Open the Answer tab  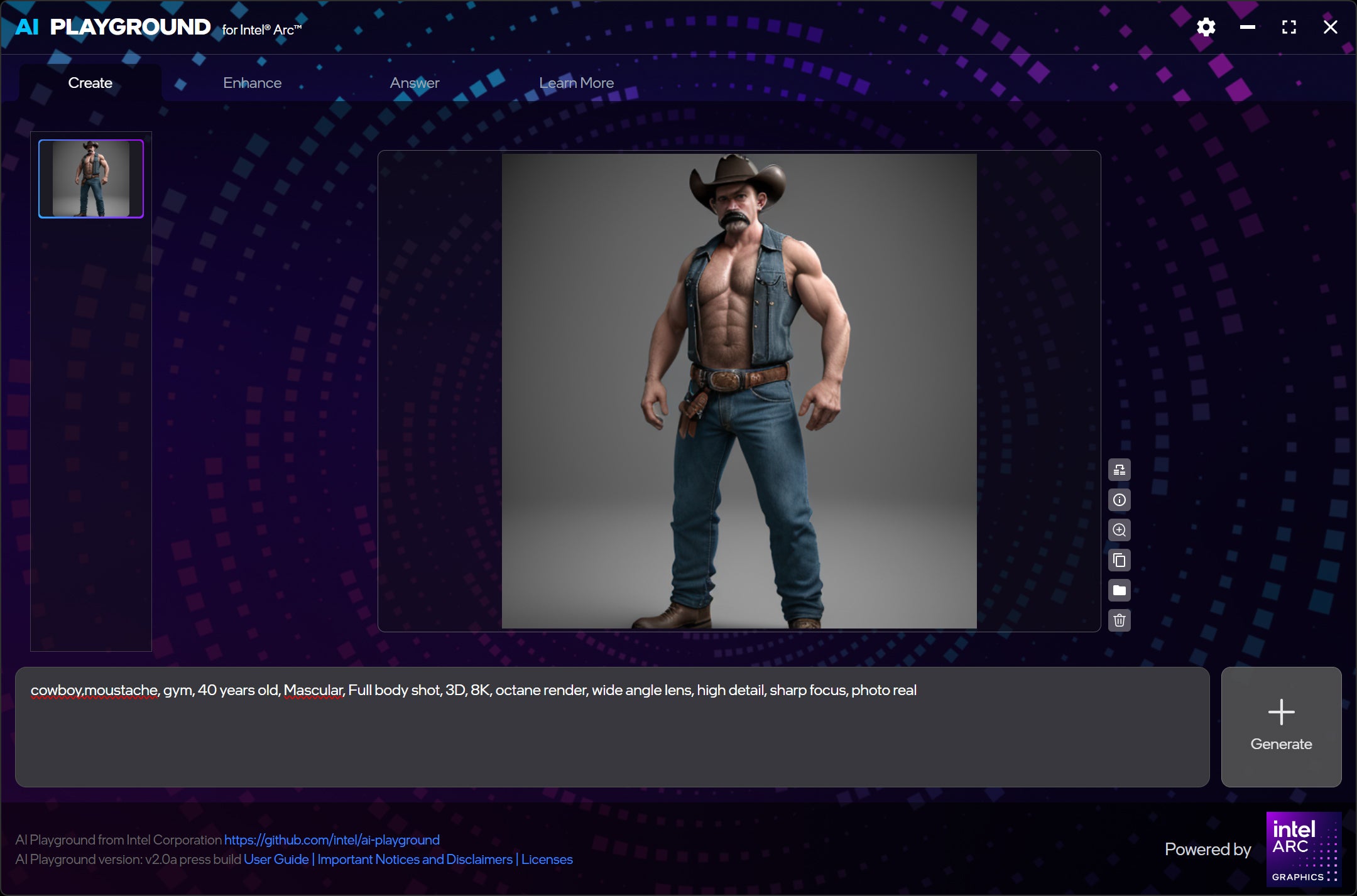pyautogui.click(x=415, y=83)
